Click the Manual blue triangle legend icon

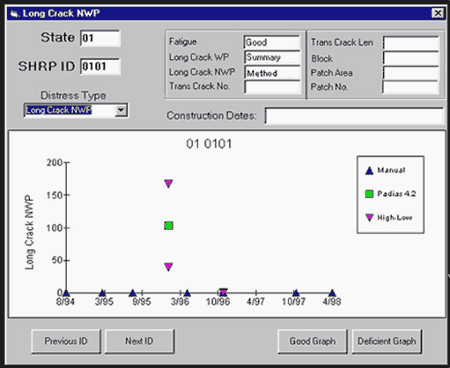[369, 171]
